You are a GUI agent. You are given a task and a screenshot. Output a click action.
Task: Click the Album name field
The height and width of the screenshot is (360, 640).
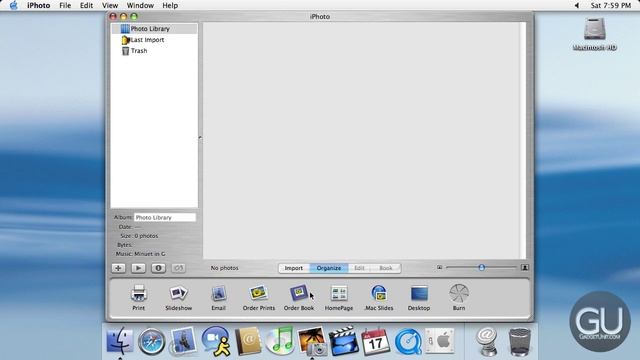(x=165, y=218)
